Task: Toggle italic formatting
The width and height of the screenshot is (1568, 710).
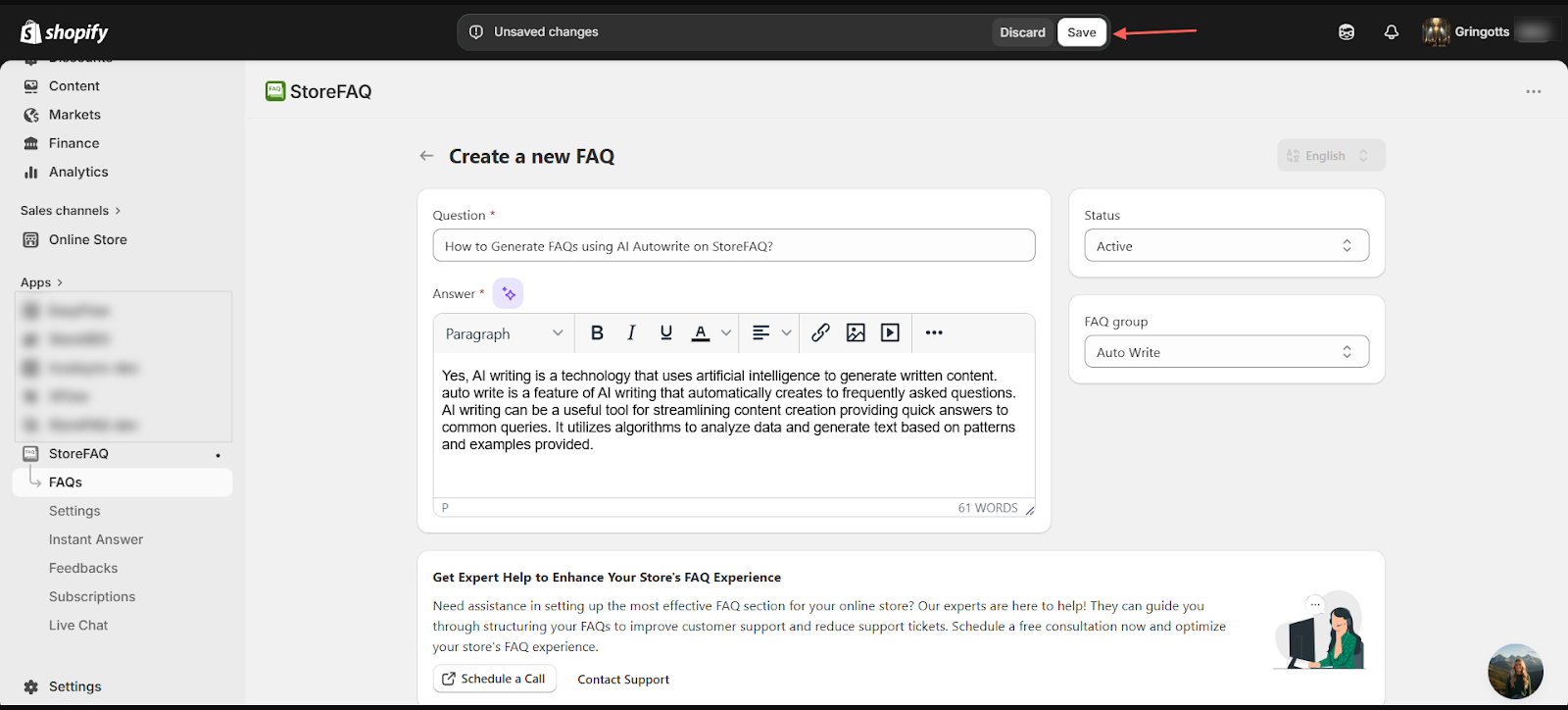Action: pyautogui.click(x=631, y=333)
